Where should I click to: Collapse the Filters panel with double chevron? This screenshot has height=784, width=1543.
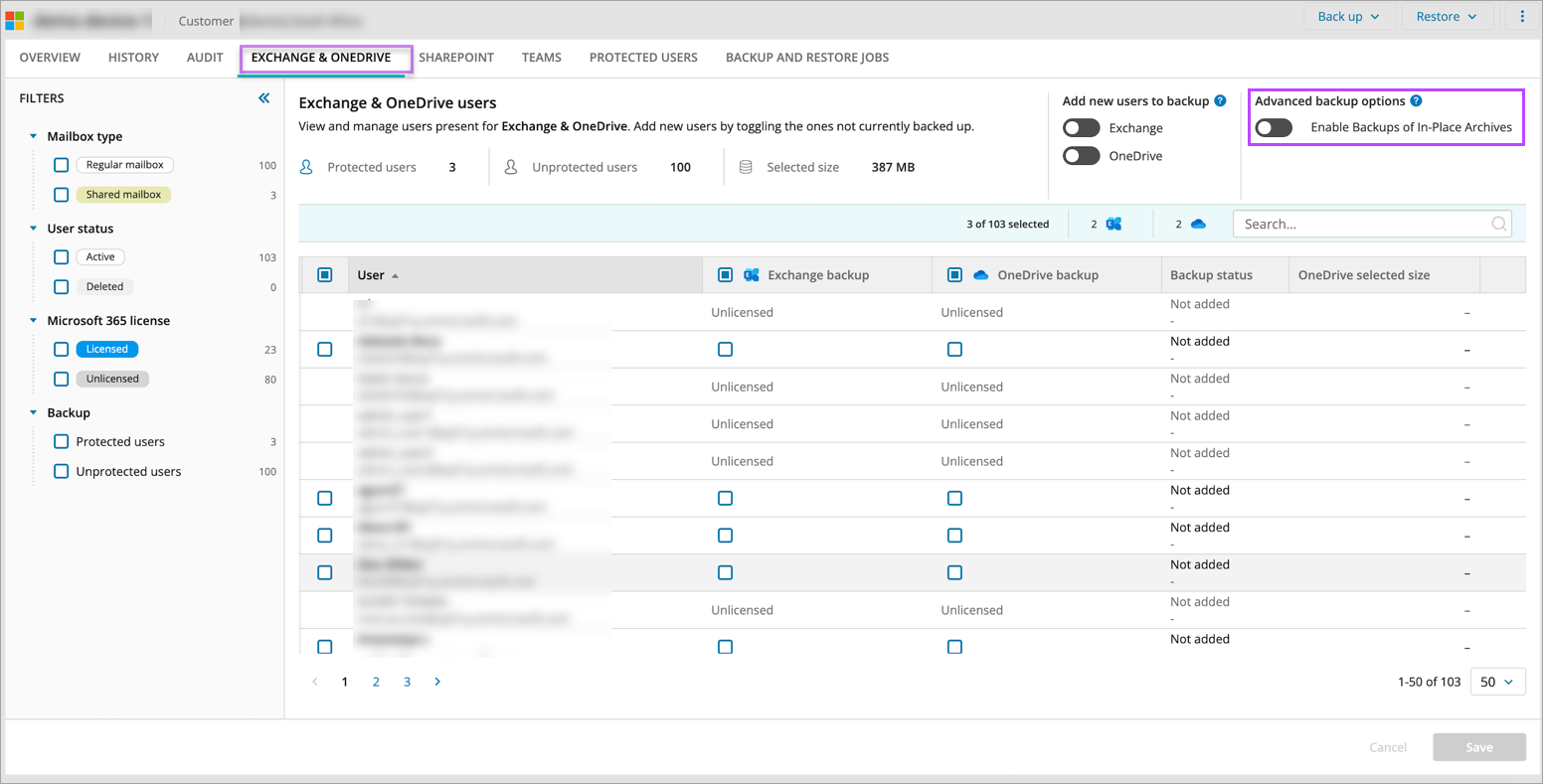click(x=263, y=98)
